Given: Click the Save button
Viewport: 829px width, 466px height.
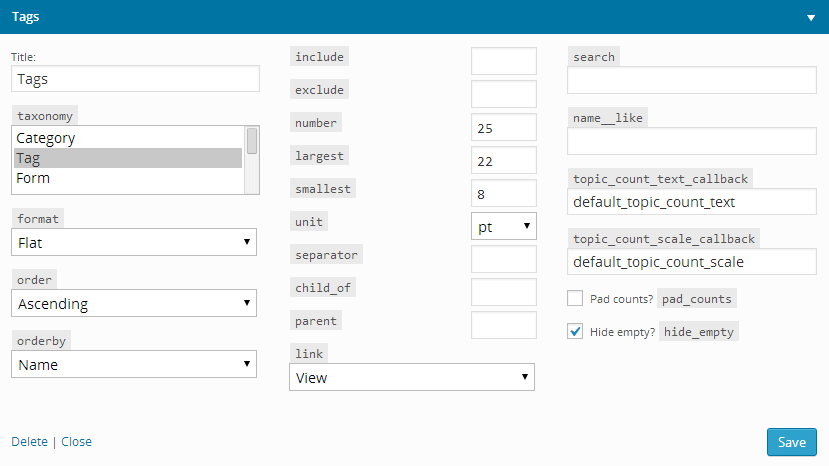Looking at the screenshot, I should tap(791, 442).
